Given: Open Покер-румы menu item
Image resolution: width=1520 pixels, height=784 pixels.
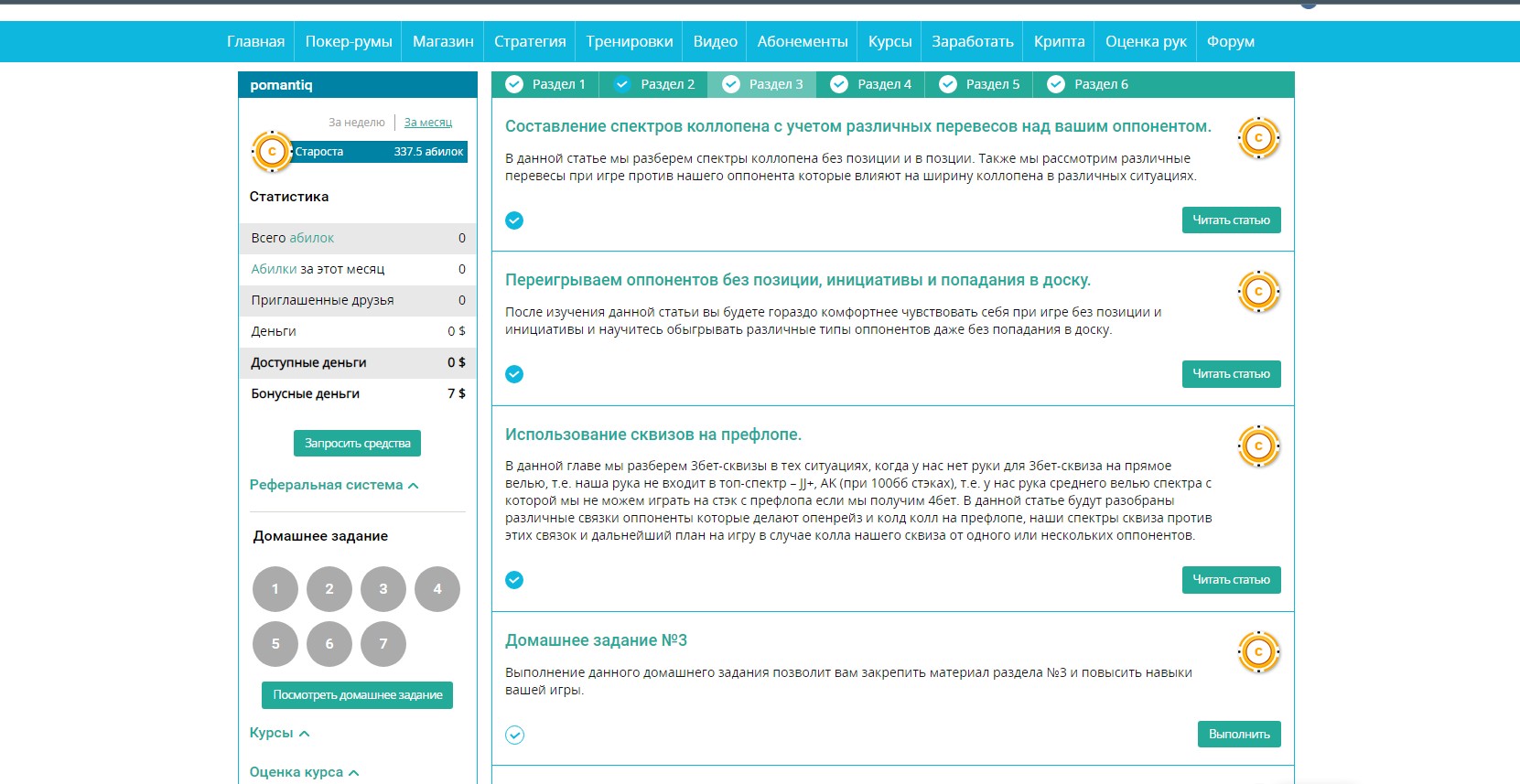Looking at the screenshot, I should [349, 41].
